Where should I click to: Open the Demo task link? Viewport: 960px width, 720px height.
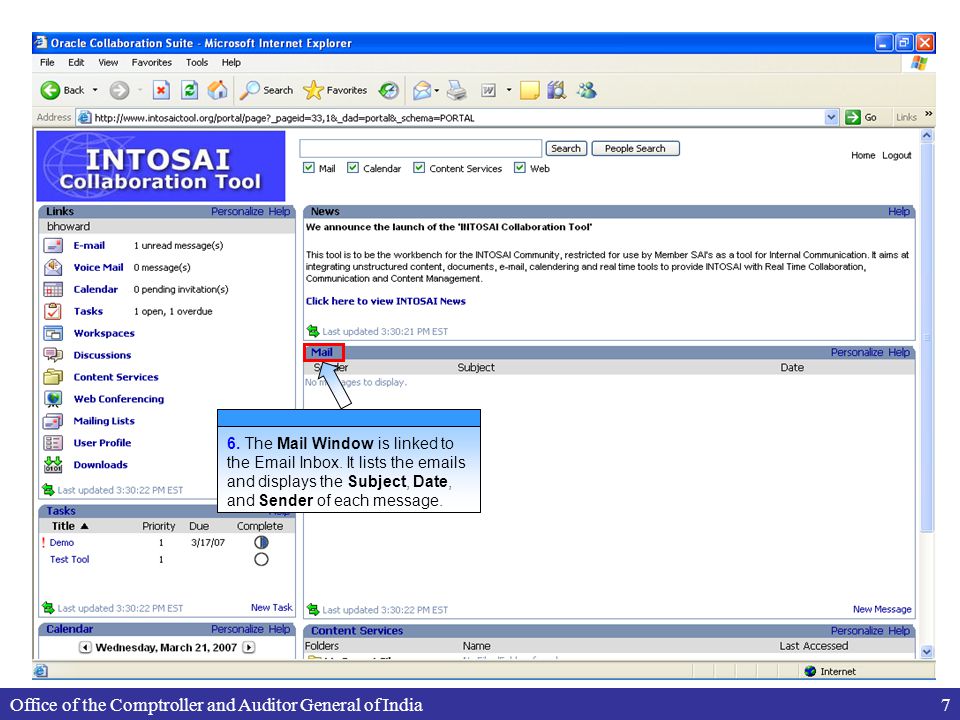click(x=62, y=542)
